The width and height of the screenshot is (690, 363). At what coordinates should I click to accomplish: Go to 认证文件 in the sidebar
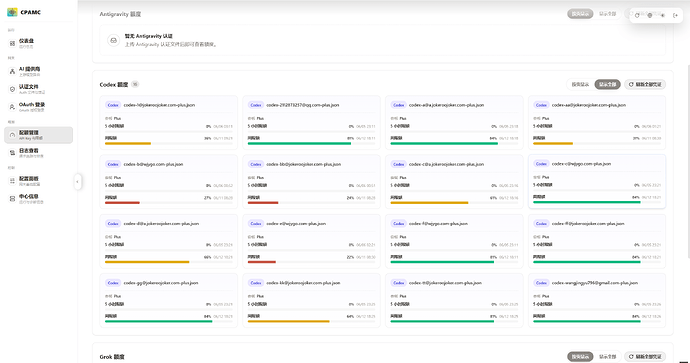(x=39, y=89)
